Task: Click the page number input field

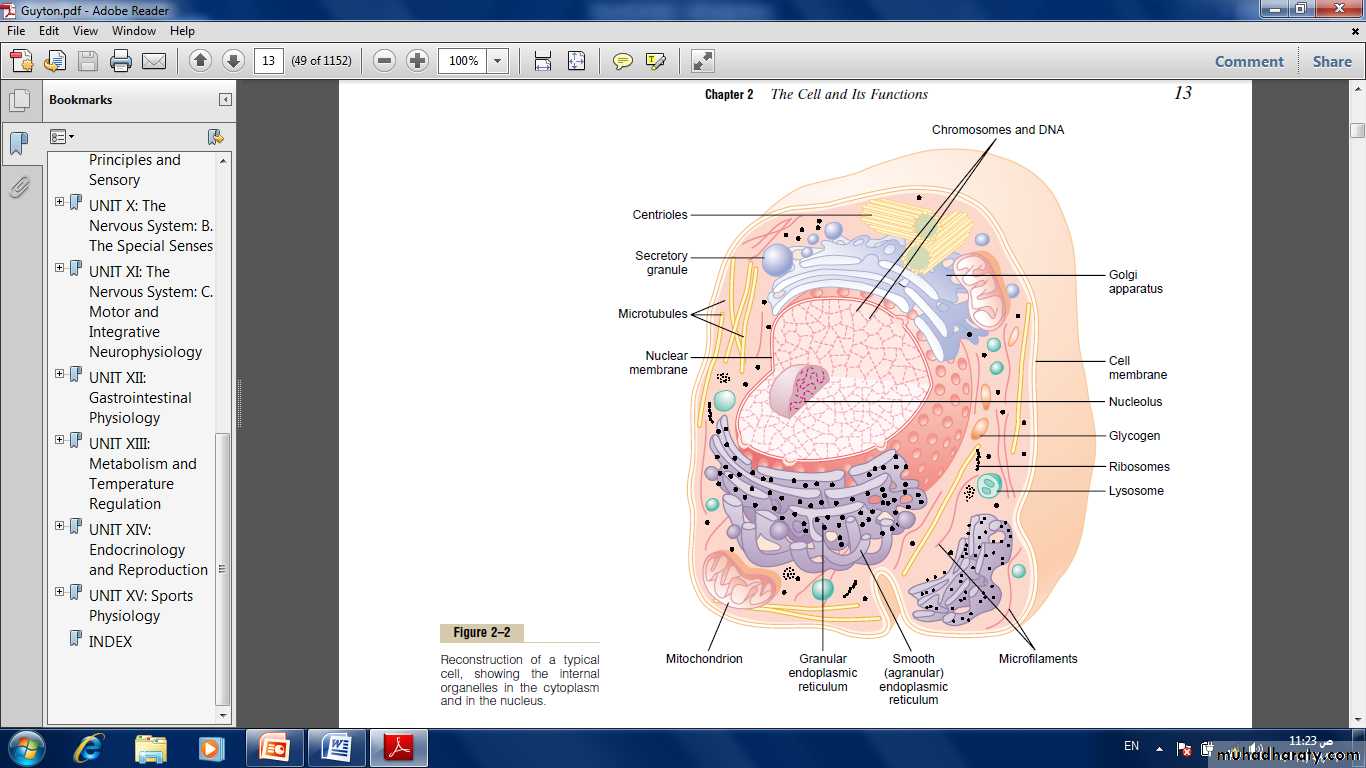Action: 268,61
